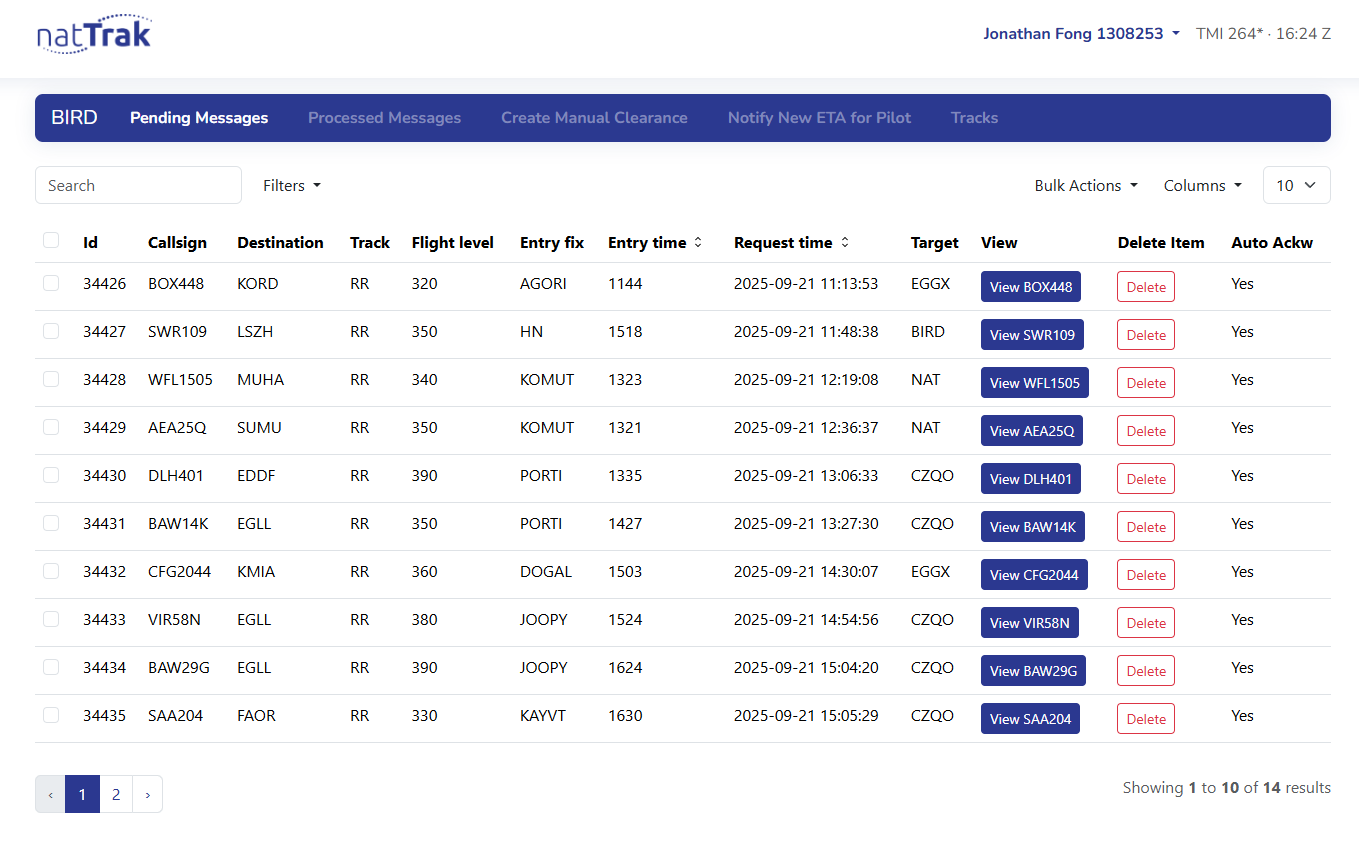Screen dimensions: 1359x841
Task: Open the Columns dropdown
Action: click(x=1203, y=185)
